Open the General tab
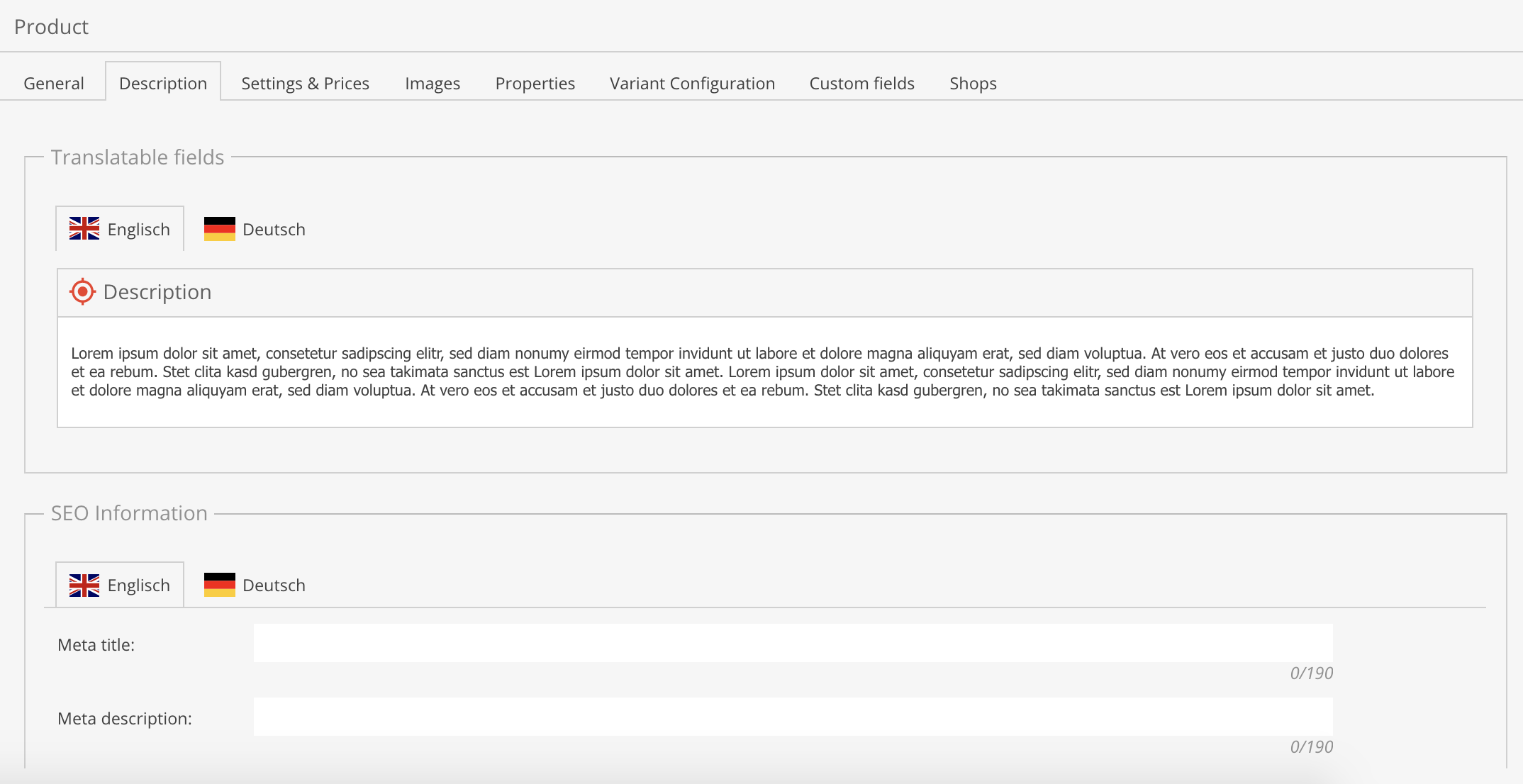This screenshot has height=784, width=1523. [x=54, y=84]
